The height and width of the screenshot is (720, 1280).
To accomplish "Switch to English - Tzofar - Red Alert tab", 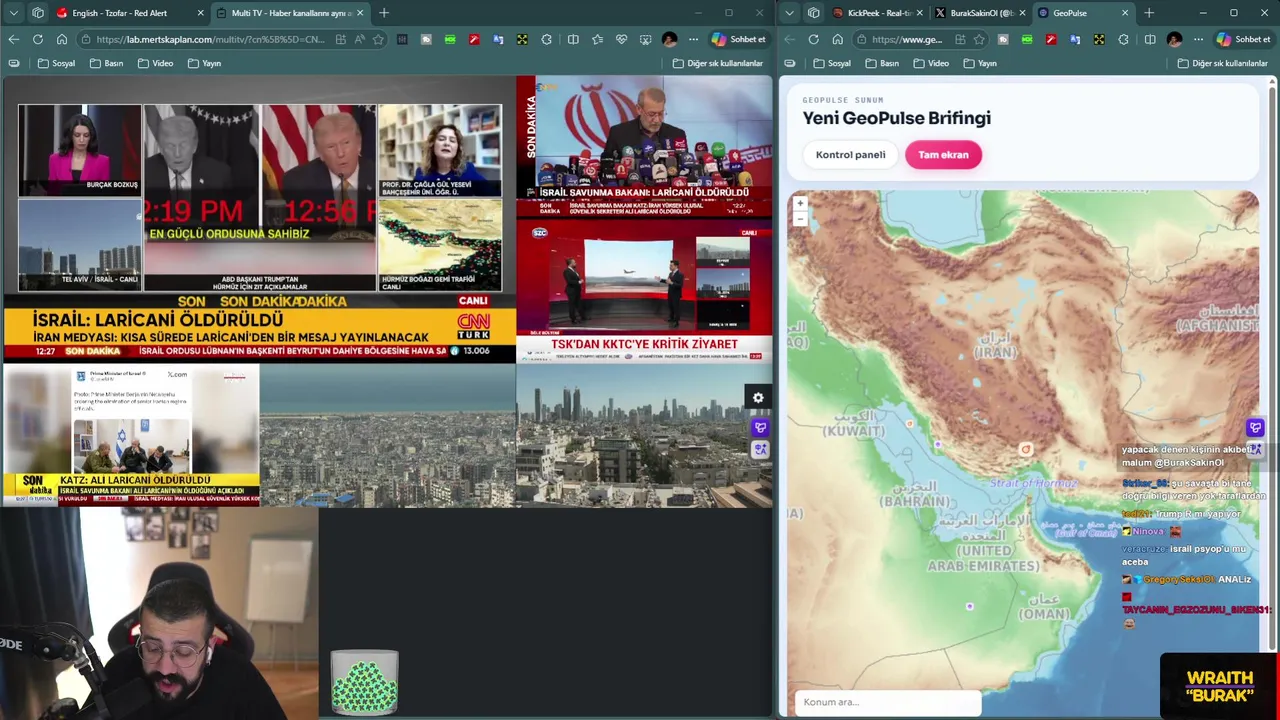I will [130, 13].
